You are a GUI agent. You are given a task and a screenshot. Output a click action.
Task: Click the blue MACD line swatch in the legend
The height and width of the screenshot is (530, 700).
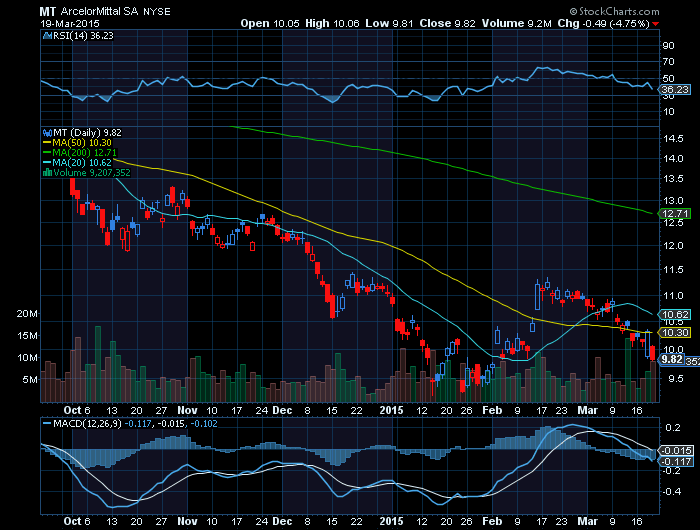(x=47, y=423)
